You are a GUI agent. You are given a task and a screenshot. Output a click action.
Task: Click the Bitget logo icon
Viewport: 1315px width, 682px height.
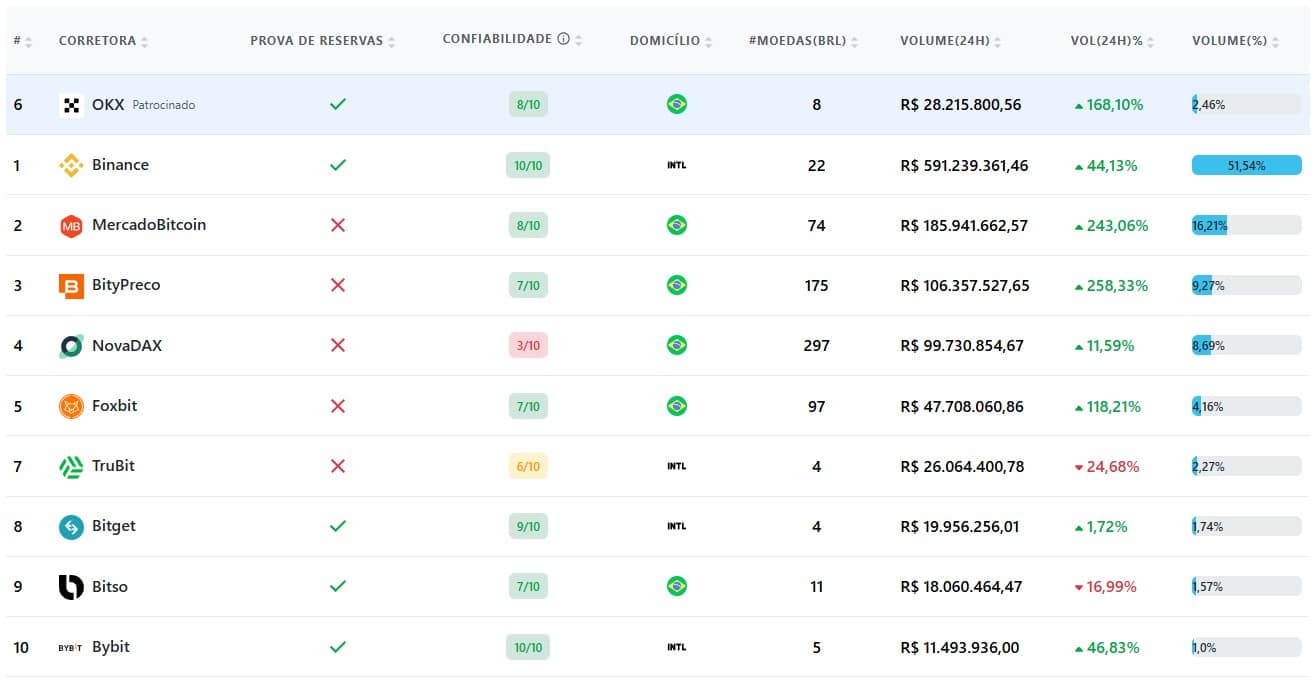tap(71, 526)
